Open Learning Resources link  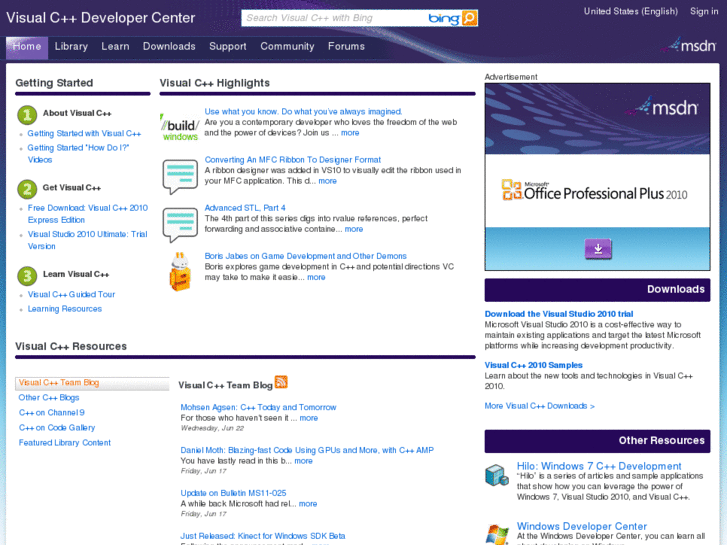pos(64,309)
